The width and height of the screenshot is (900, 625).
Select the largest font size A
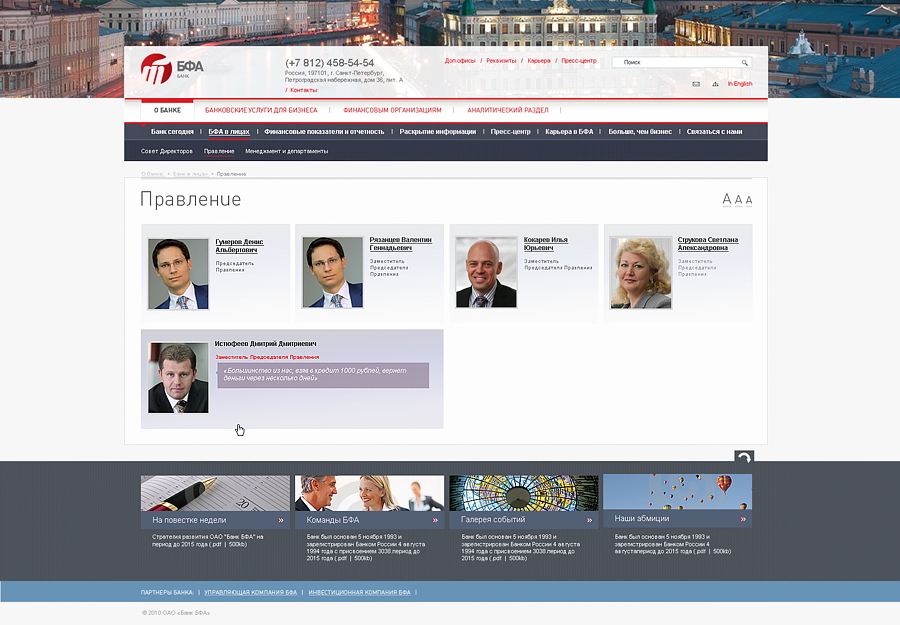[727, 199]
